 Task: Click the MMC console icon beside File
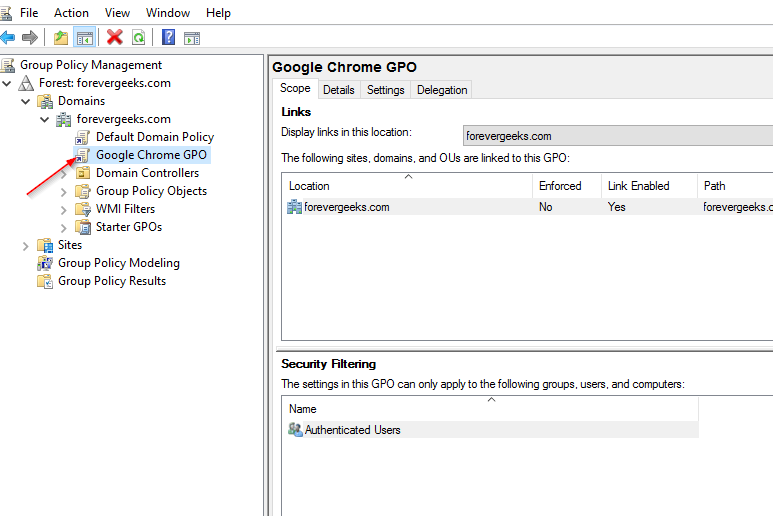click(x=6, y=13)
